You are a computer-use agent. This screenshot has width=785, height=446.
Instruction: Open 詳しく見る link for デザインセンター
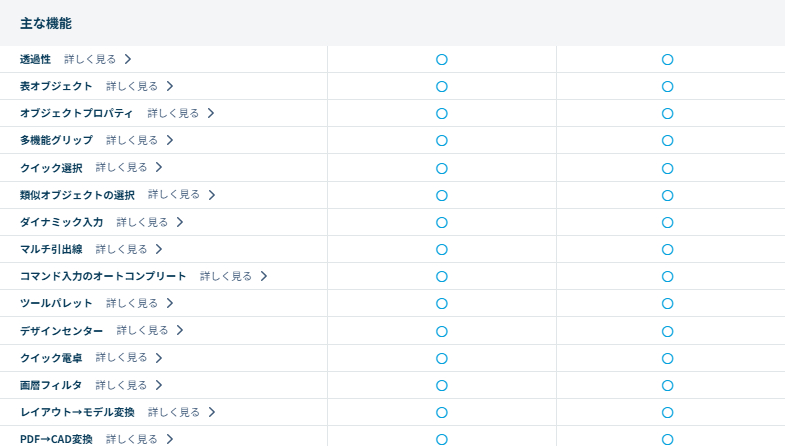coord(142,330)
